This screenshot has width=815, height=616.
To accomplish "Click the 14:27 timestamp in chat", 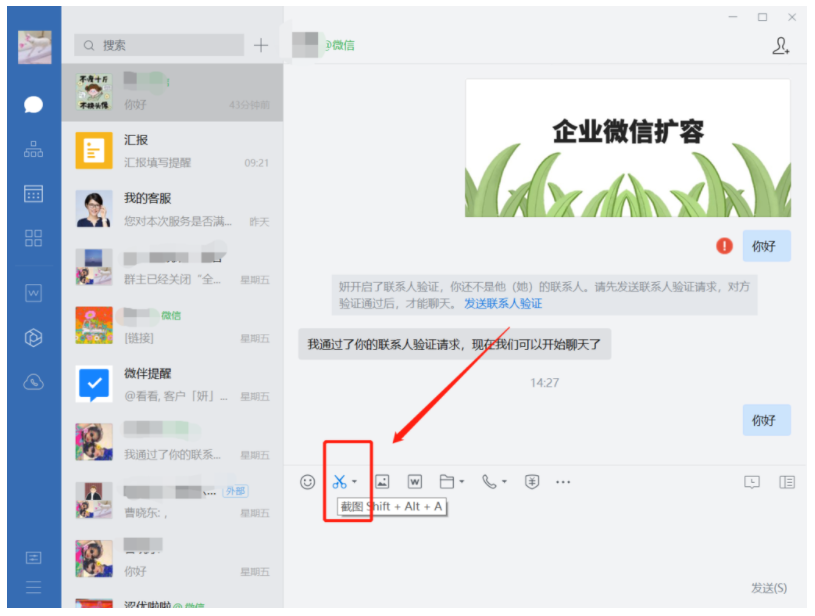I will pyautogui.click(x=544, y=383).
